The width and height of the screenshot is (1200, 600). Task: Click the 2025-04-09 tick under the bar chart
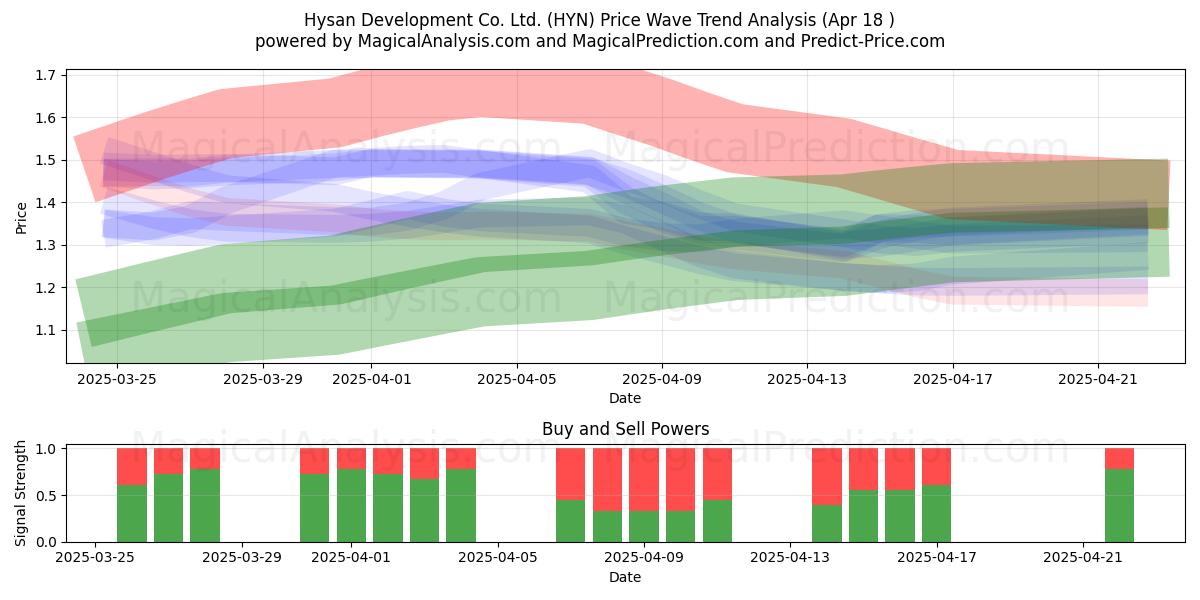click(x=644, y=558)
